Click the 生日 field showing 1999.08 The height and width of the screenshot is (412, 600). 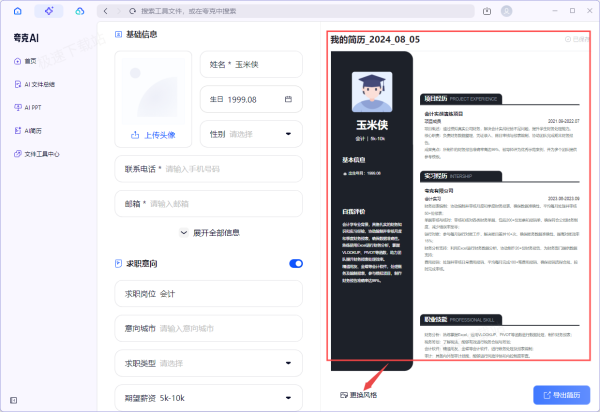(251, 99)
